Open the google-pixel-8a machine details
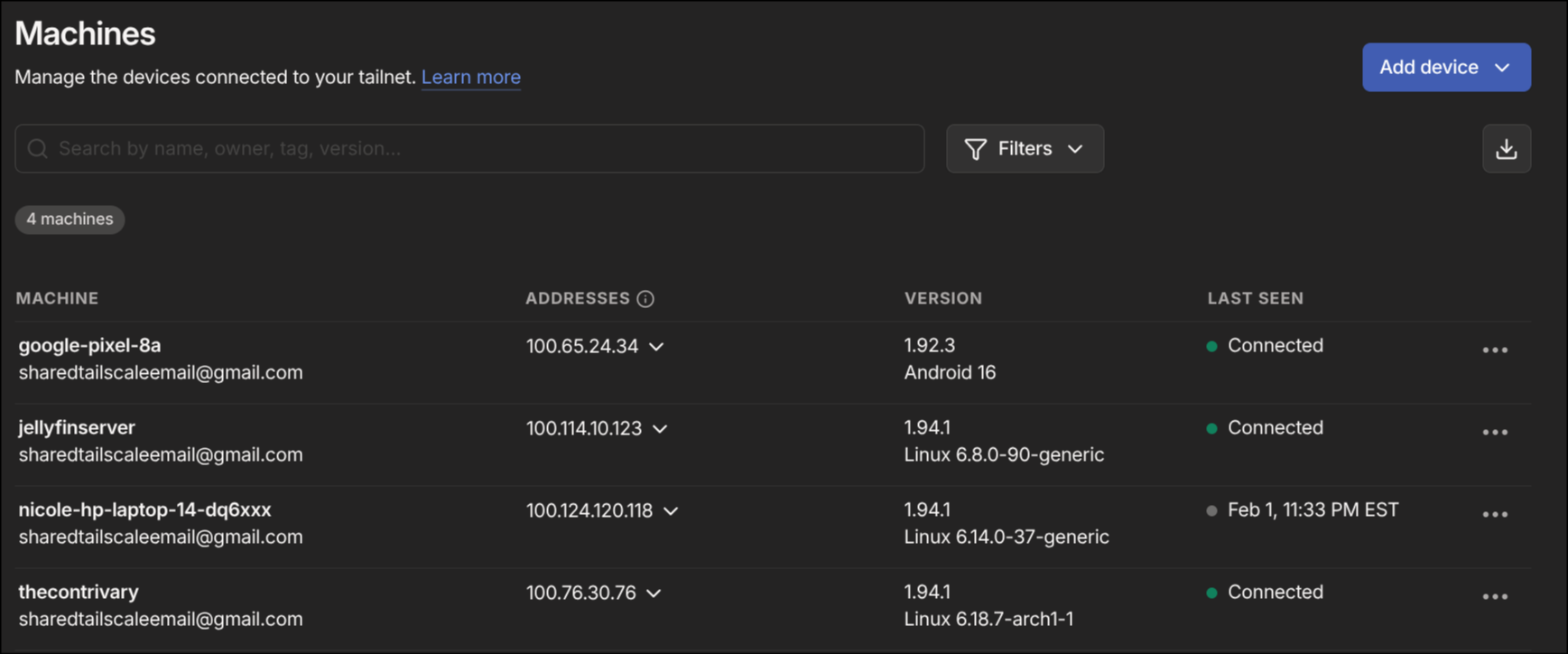Viewport: 1568px width, 654px height. [89, 346]
